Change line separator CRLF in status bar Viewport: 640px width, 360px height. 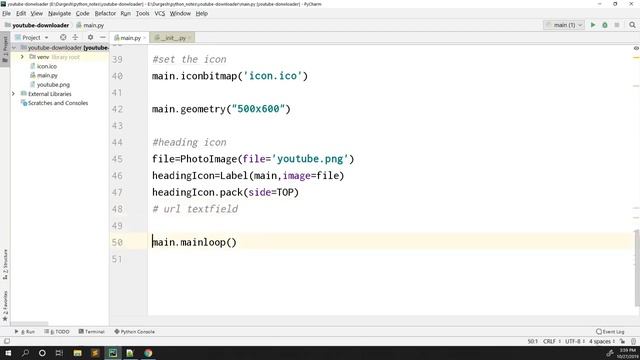551,341
